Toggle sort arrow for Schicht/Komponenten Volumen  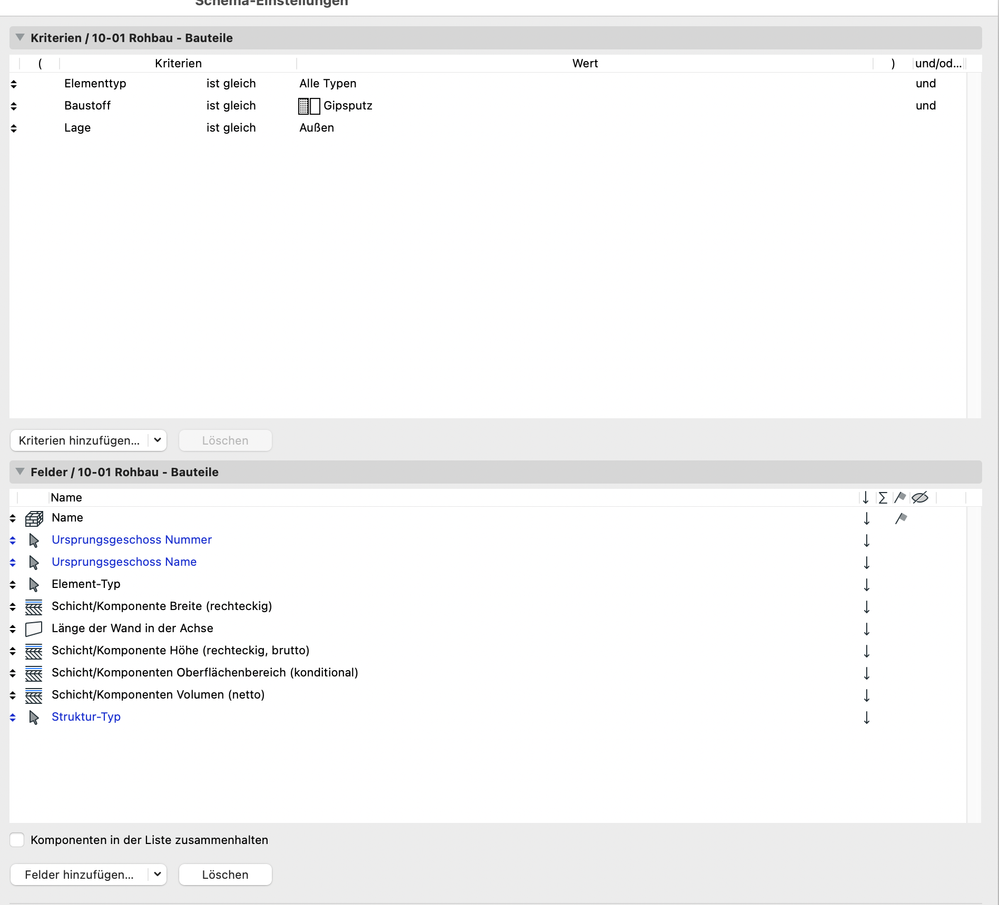tap(866, 695)
